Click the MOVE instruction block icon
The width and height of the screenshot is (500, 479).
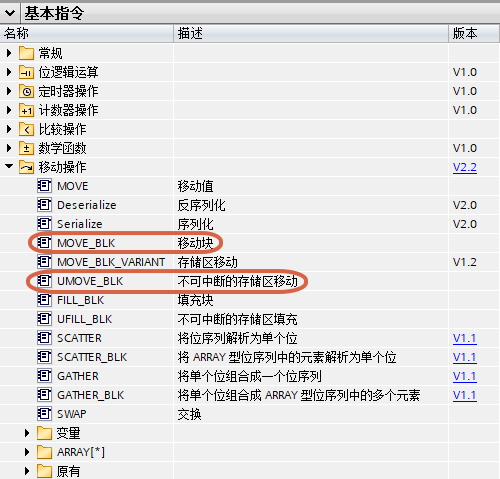click(44, 186)
